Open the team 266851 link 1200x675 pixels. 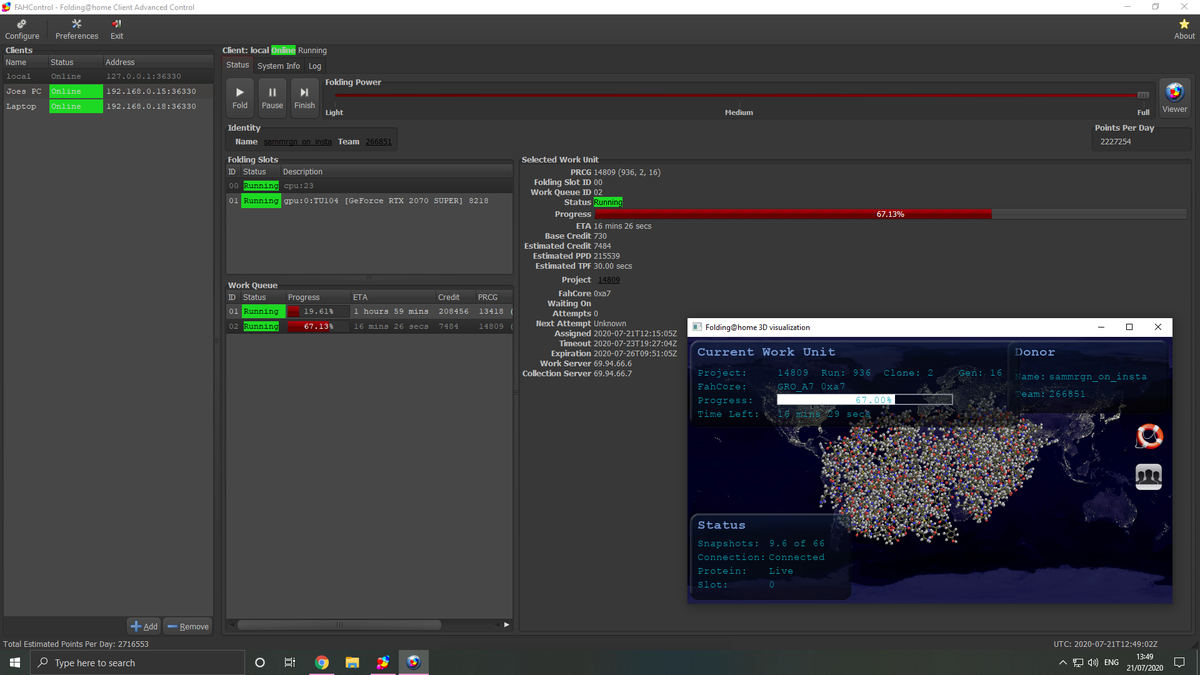coord(379,142)
